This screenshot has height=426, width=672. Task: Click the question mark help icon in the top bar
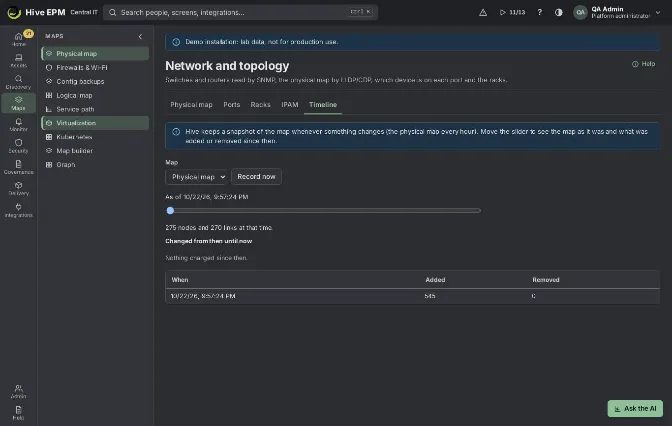540,12
